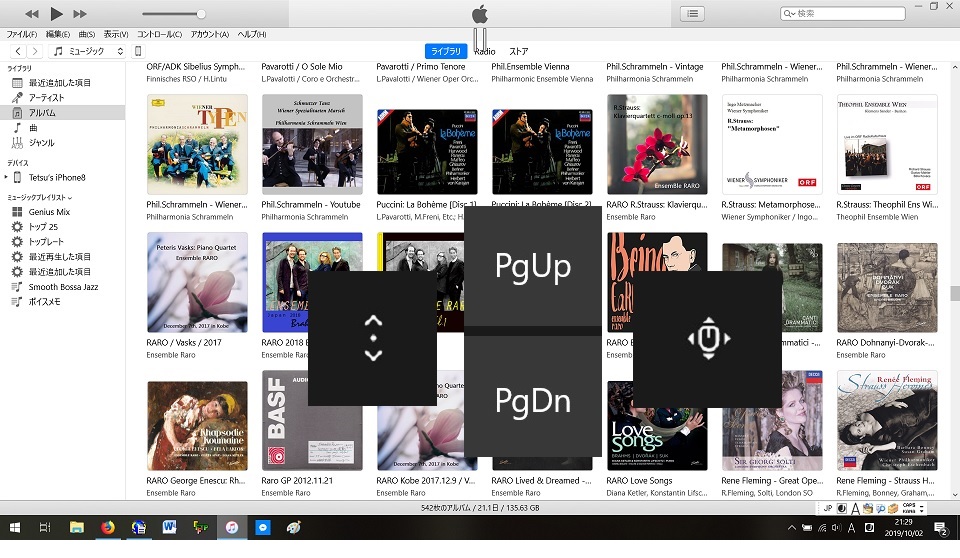The width and height of the screenshot is (960, 558).
Task: Open the ファイル(F) menu
Action: point(21,34)
